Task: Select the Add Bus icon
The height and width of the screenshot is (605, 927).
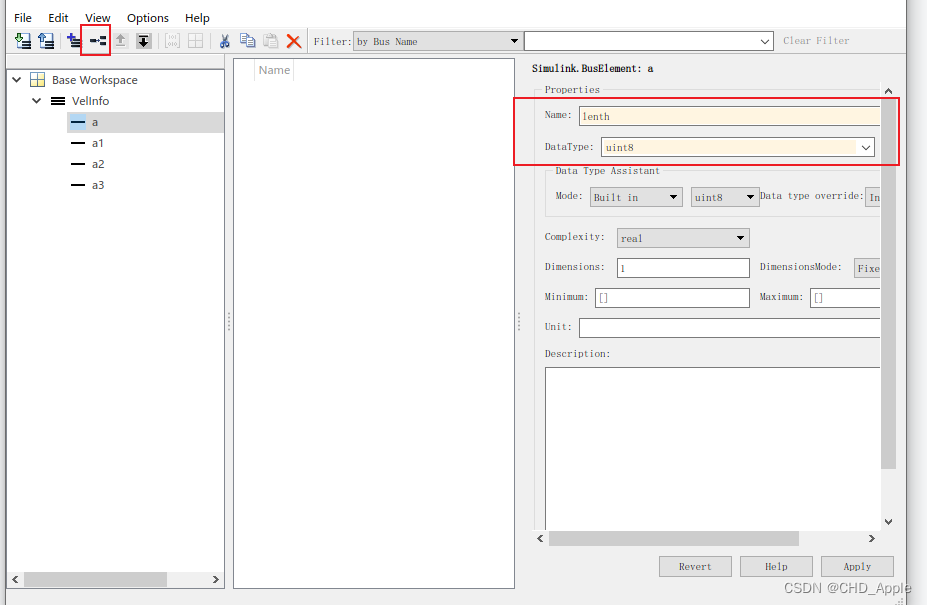Action: [x=72, y=40]
